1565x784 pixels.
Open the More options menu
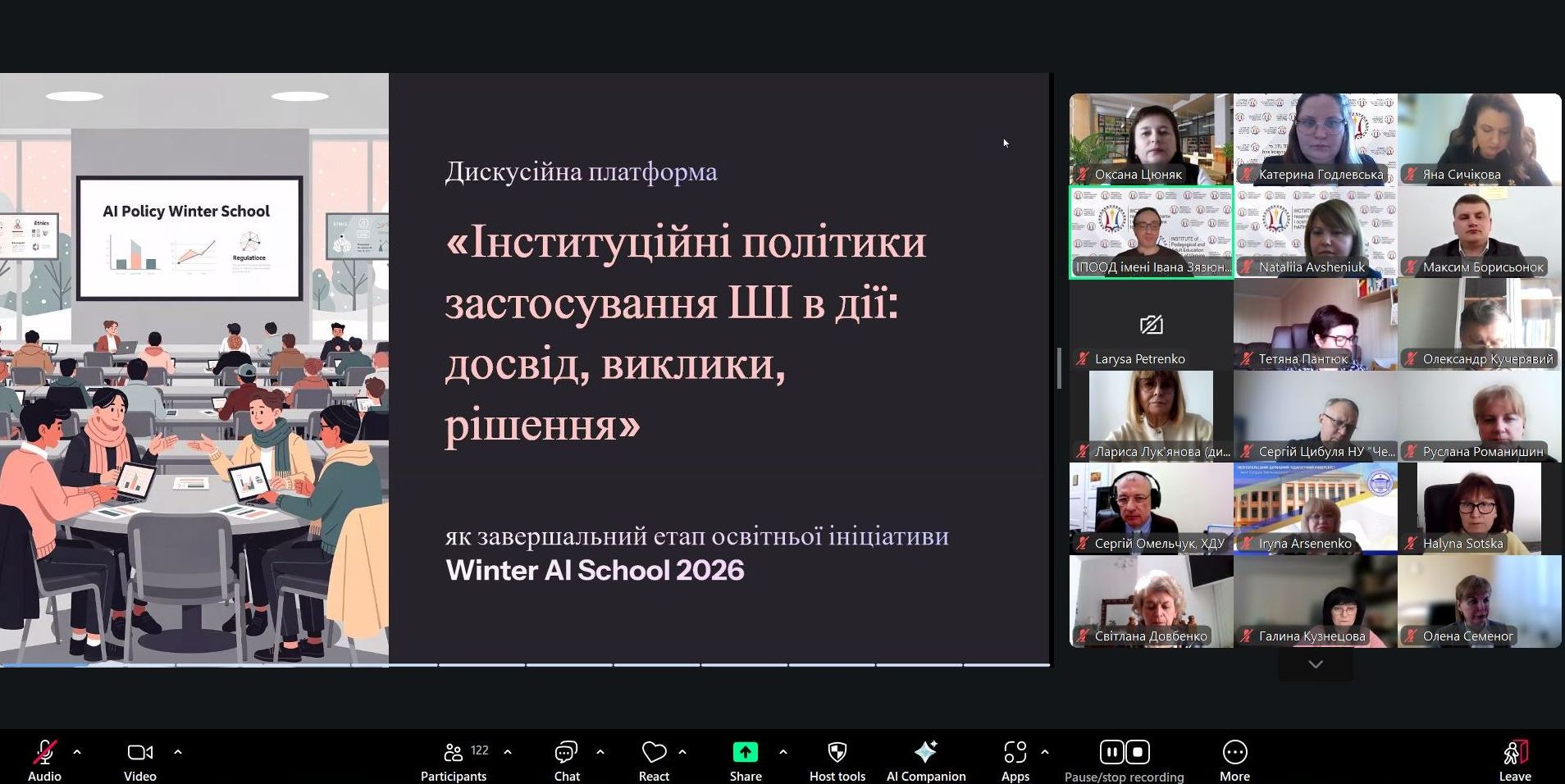(x=1234, y=752)
